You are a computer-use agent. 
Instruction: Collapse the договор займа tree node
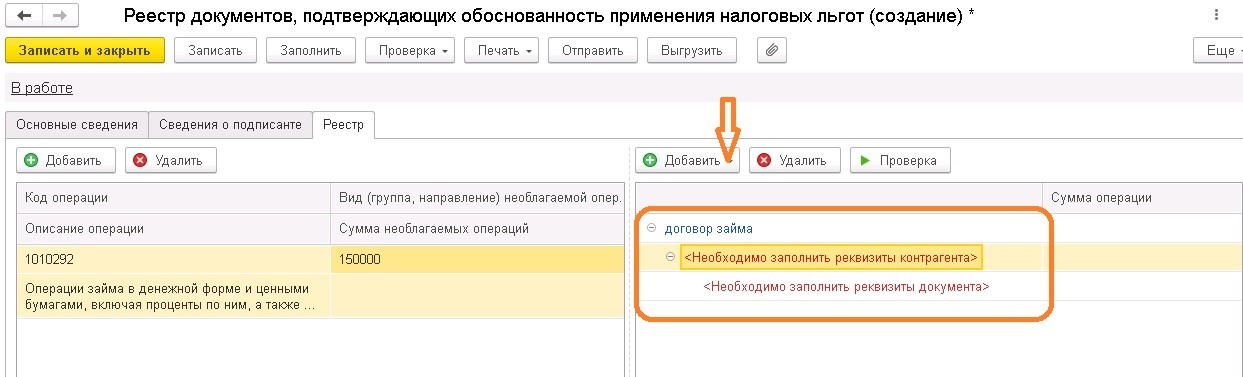point(651,229)
